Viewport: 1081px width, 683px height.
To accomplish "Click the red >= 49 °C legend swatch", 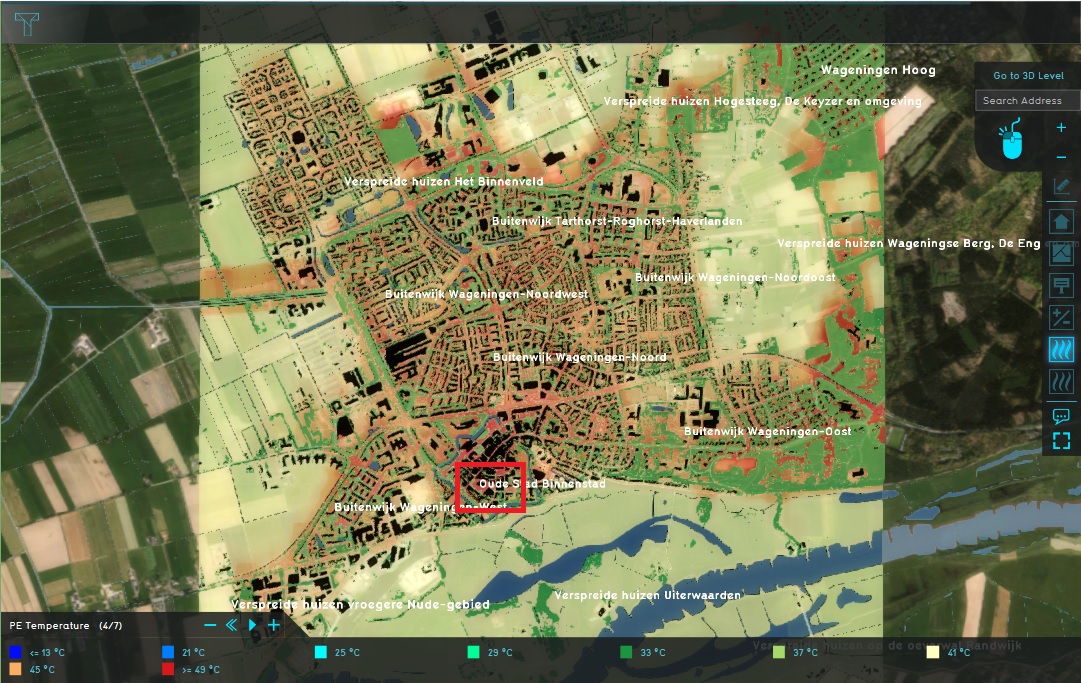I will [x=168, y=669].
